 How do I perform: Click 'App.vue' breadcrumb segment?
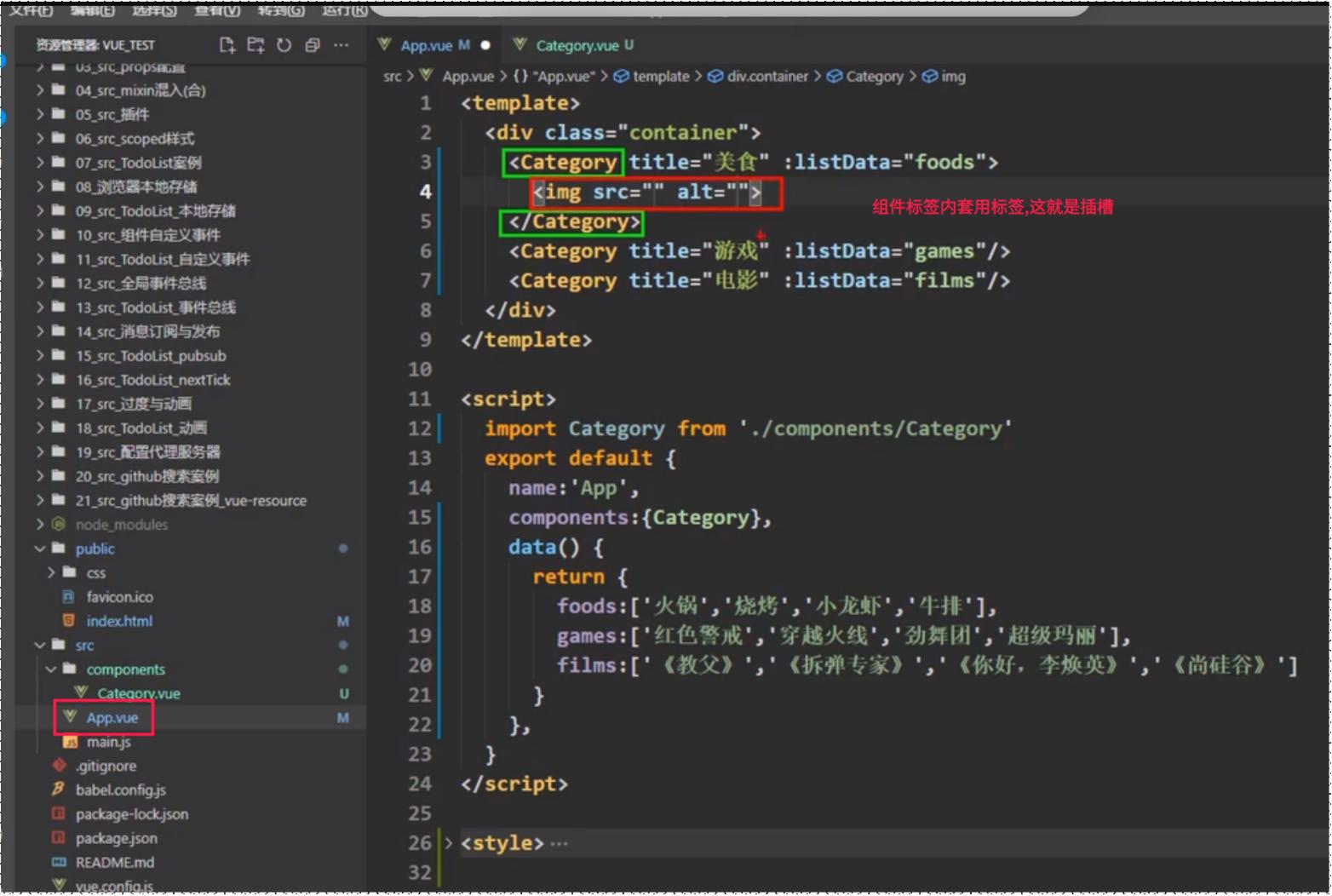pyautogui.click(x=468, y=77)
